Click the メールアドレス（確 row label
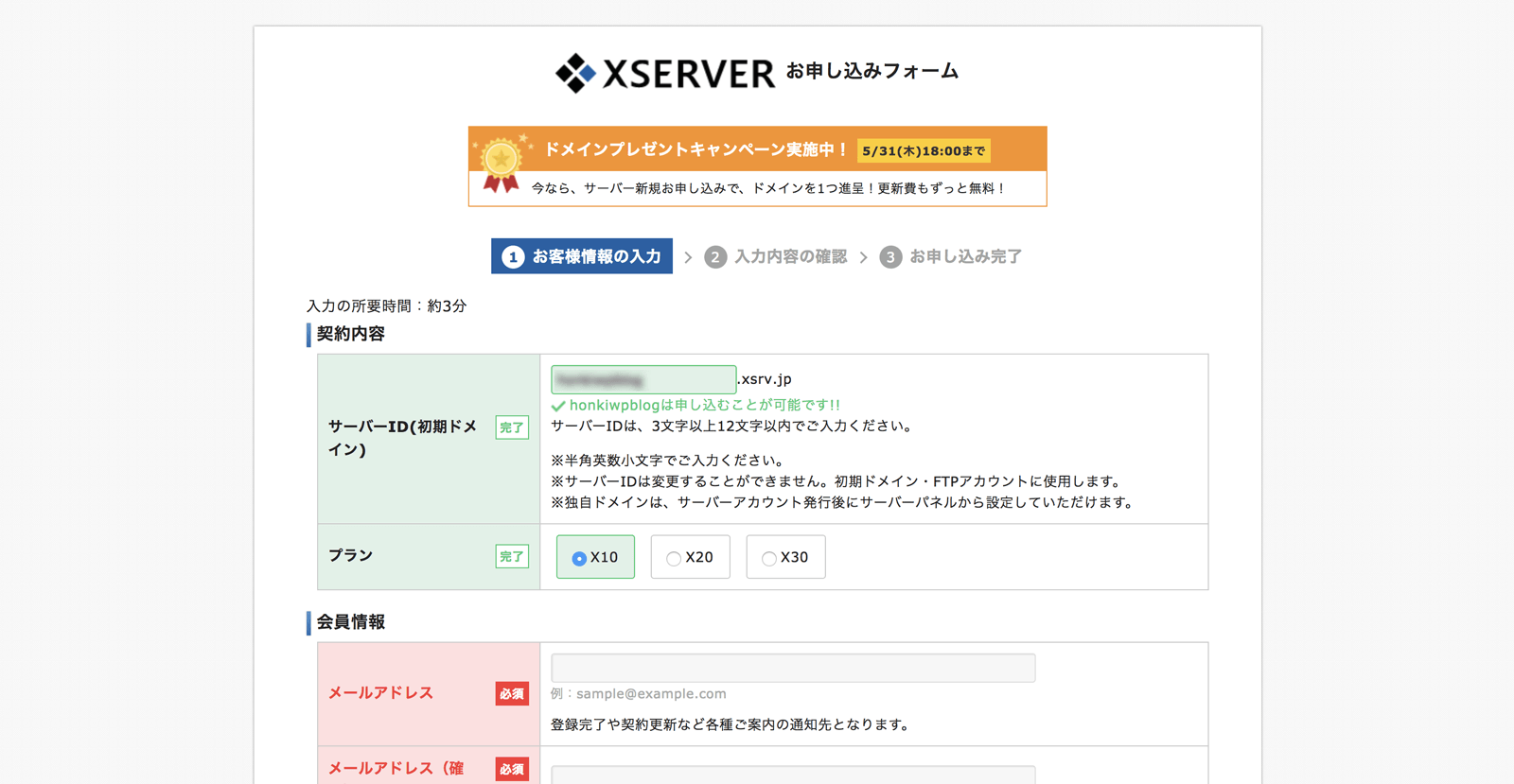1514x784 pixels. click(396, 769)
